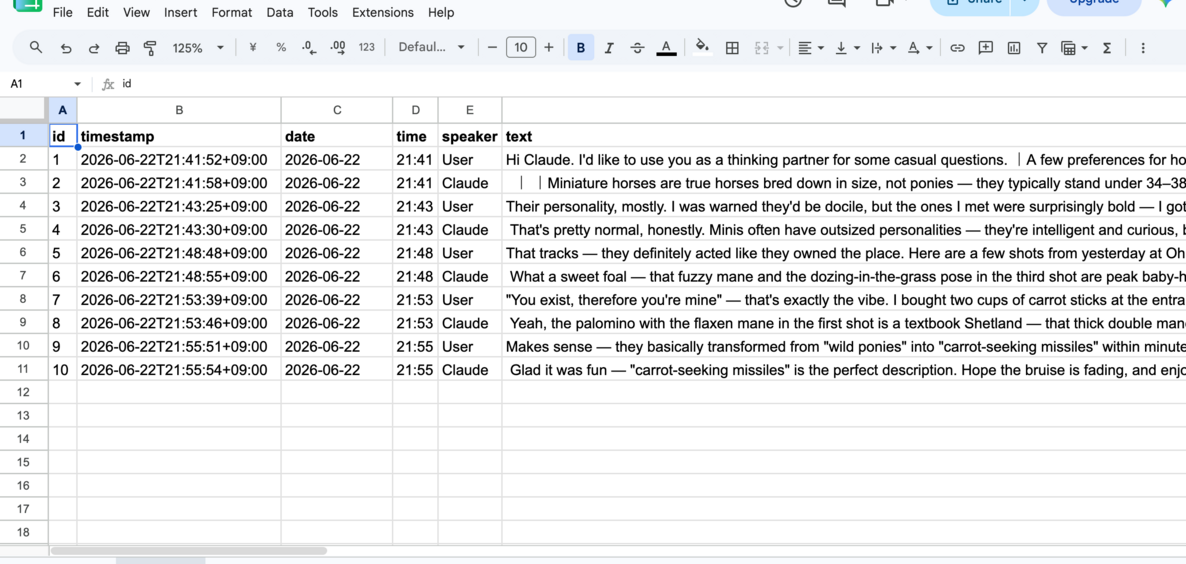Click cell with timestamp 2026-06-22T21:43:25+09:00
This screenshot has height=564, width=1186.
(x=179, y=206)
